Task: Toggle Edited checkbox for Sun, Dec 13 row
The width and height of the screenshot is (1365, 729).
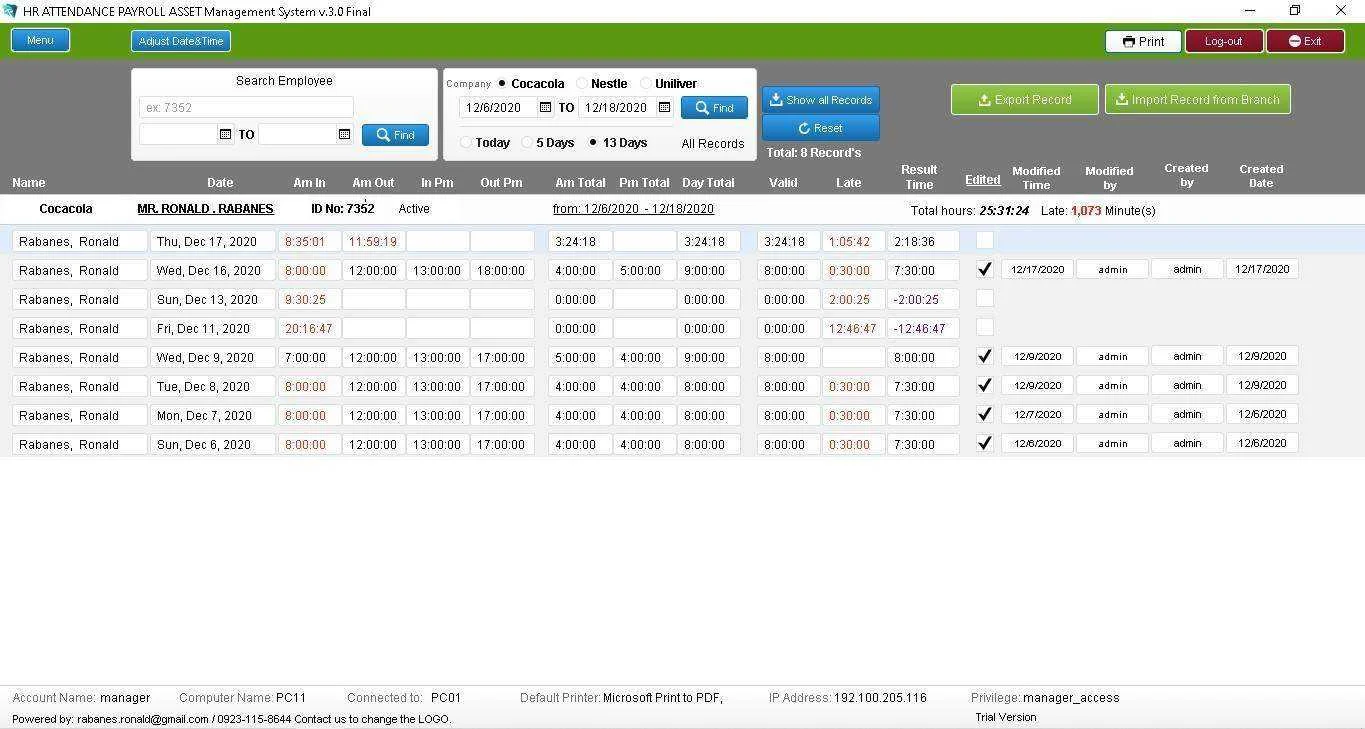Action: click(x=985, y=299)
